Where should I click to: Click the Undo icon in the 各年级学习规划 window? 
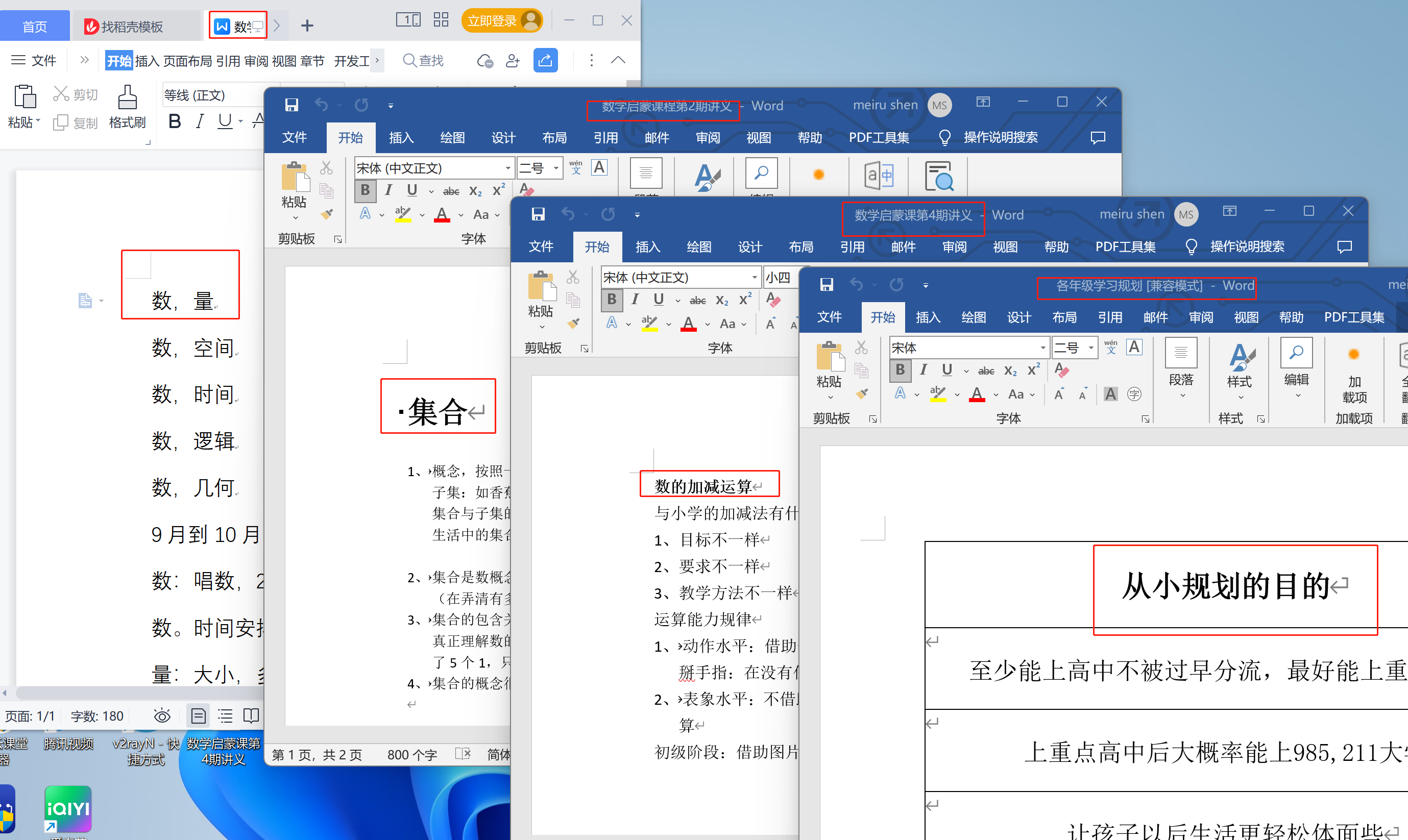[857, 285]
